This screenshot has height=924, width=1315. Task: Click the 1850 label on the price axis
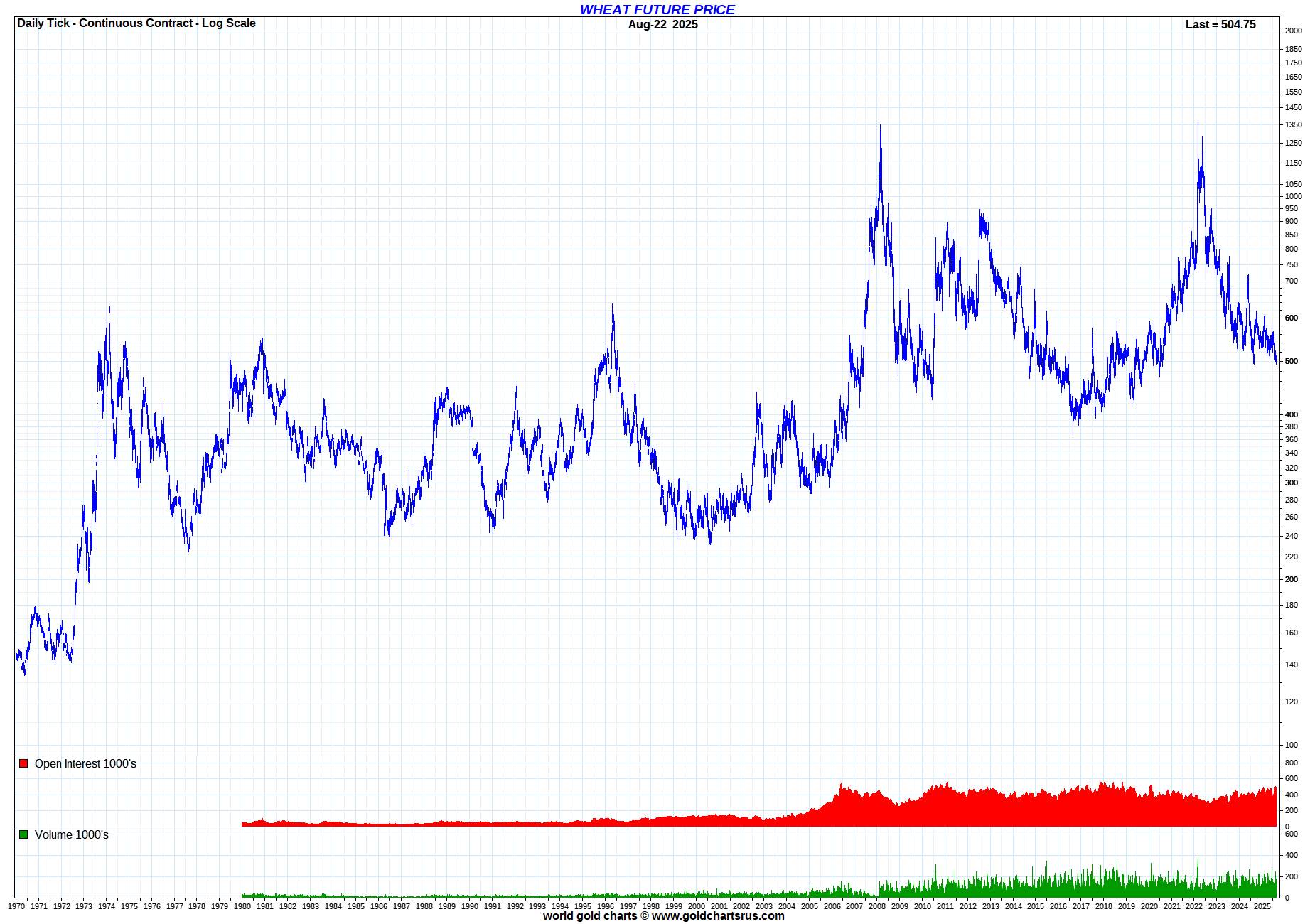[1294, 49]
